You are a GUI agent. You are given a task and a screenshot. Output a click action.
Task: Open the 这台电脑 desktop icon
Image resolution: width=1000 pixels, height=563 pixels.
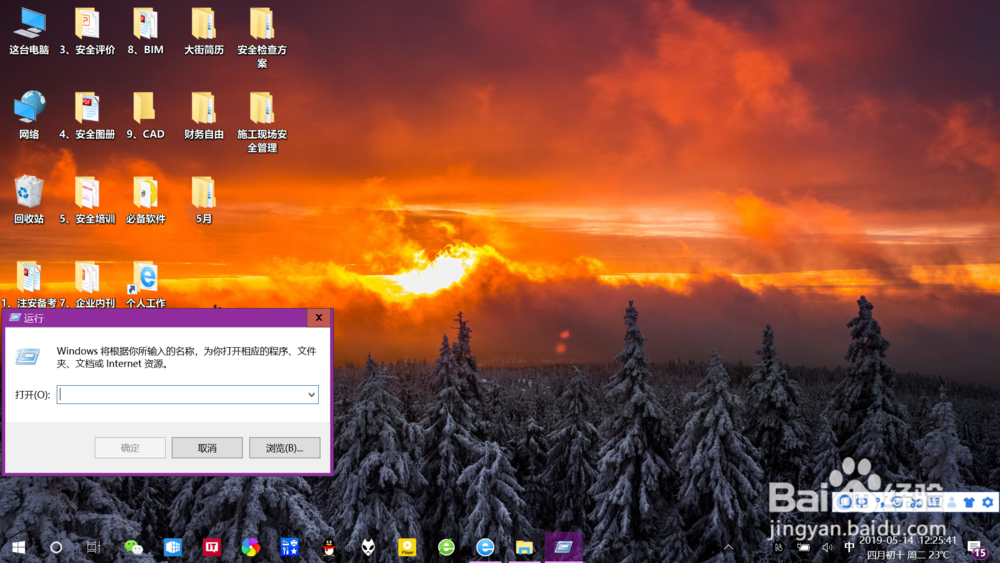(x=29, y=31)
